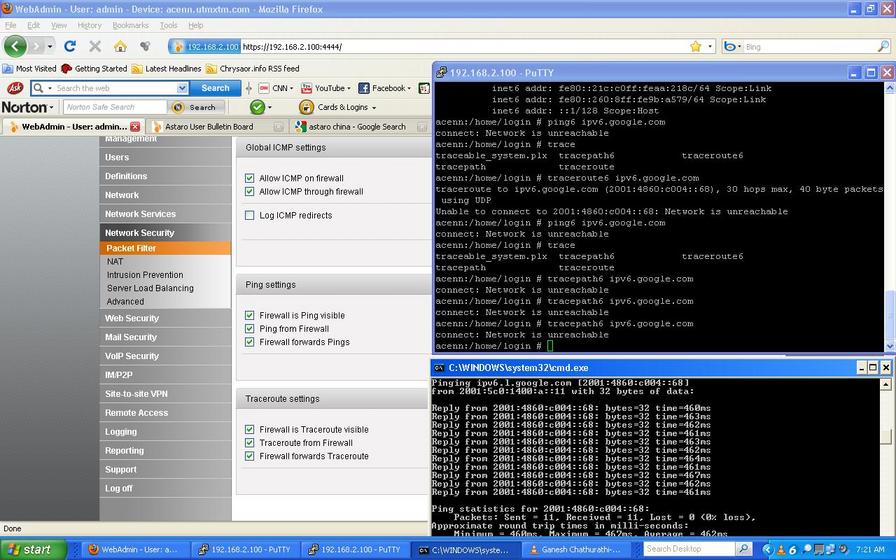Click the Firefox back arrow button
896x560 pixels.
coord(15,46)
